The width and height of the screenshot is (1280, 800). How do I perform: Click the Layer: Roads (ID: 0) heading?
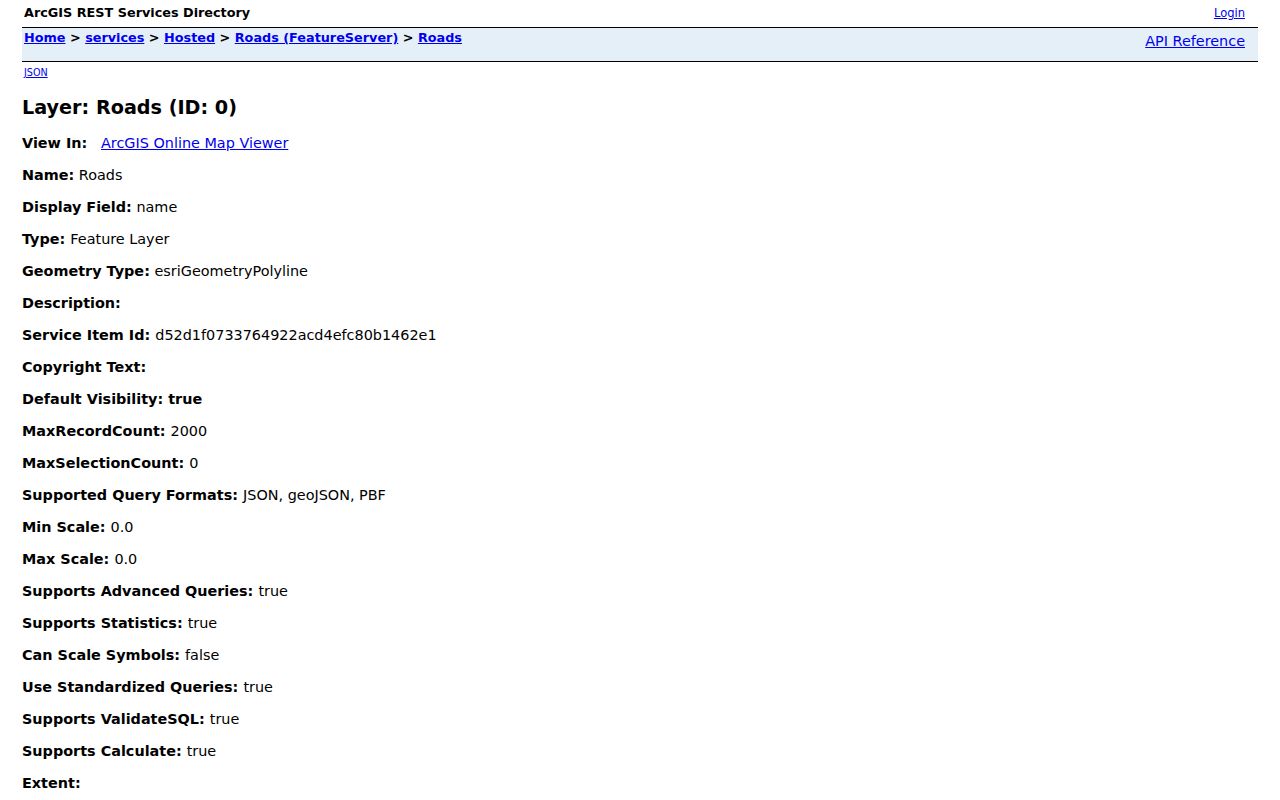(x=129, y=108)
